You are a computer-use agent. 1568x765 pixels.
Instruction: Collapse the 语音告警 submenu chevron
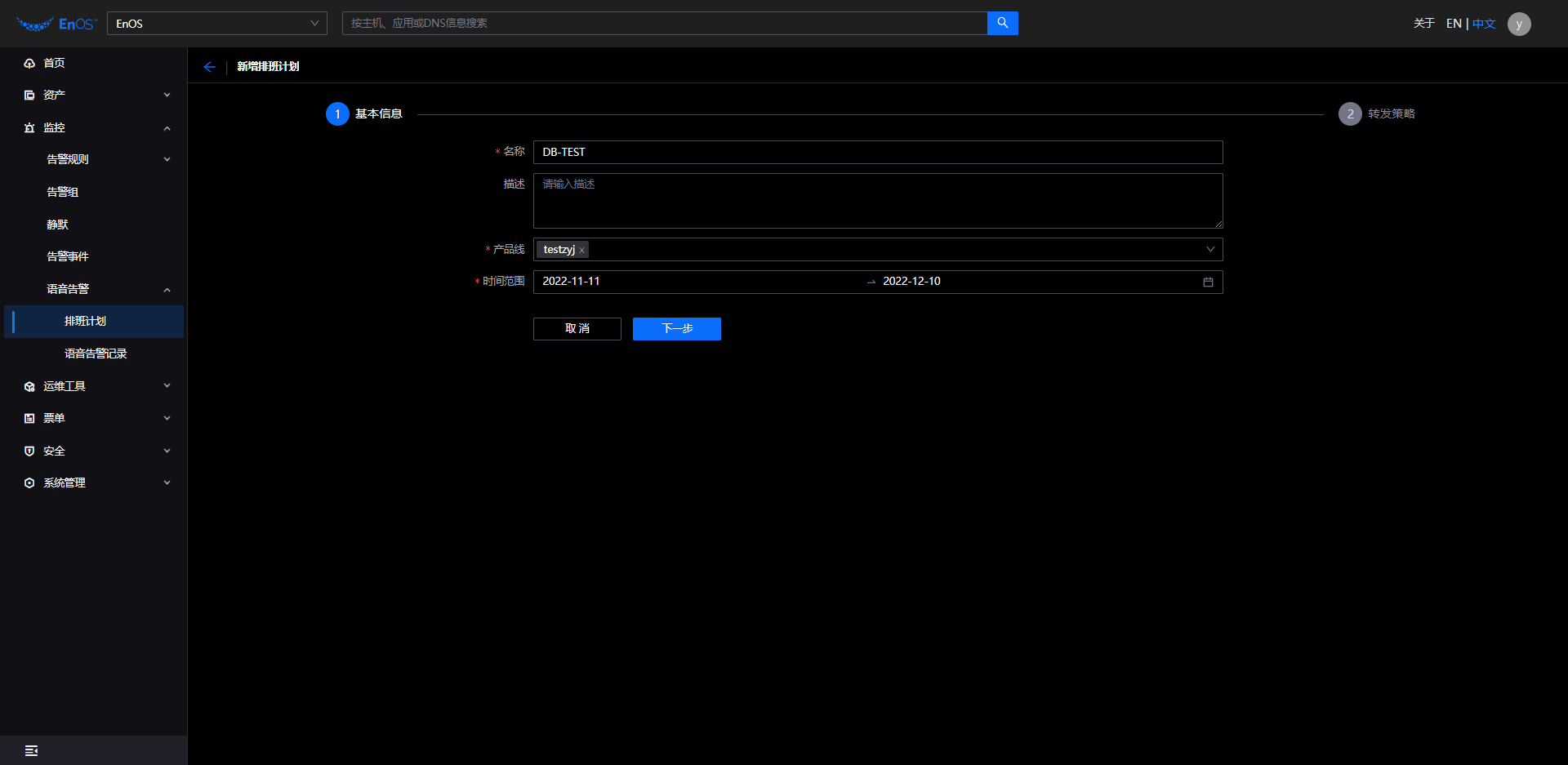point(167,290)
